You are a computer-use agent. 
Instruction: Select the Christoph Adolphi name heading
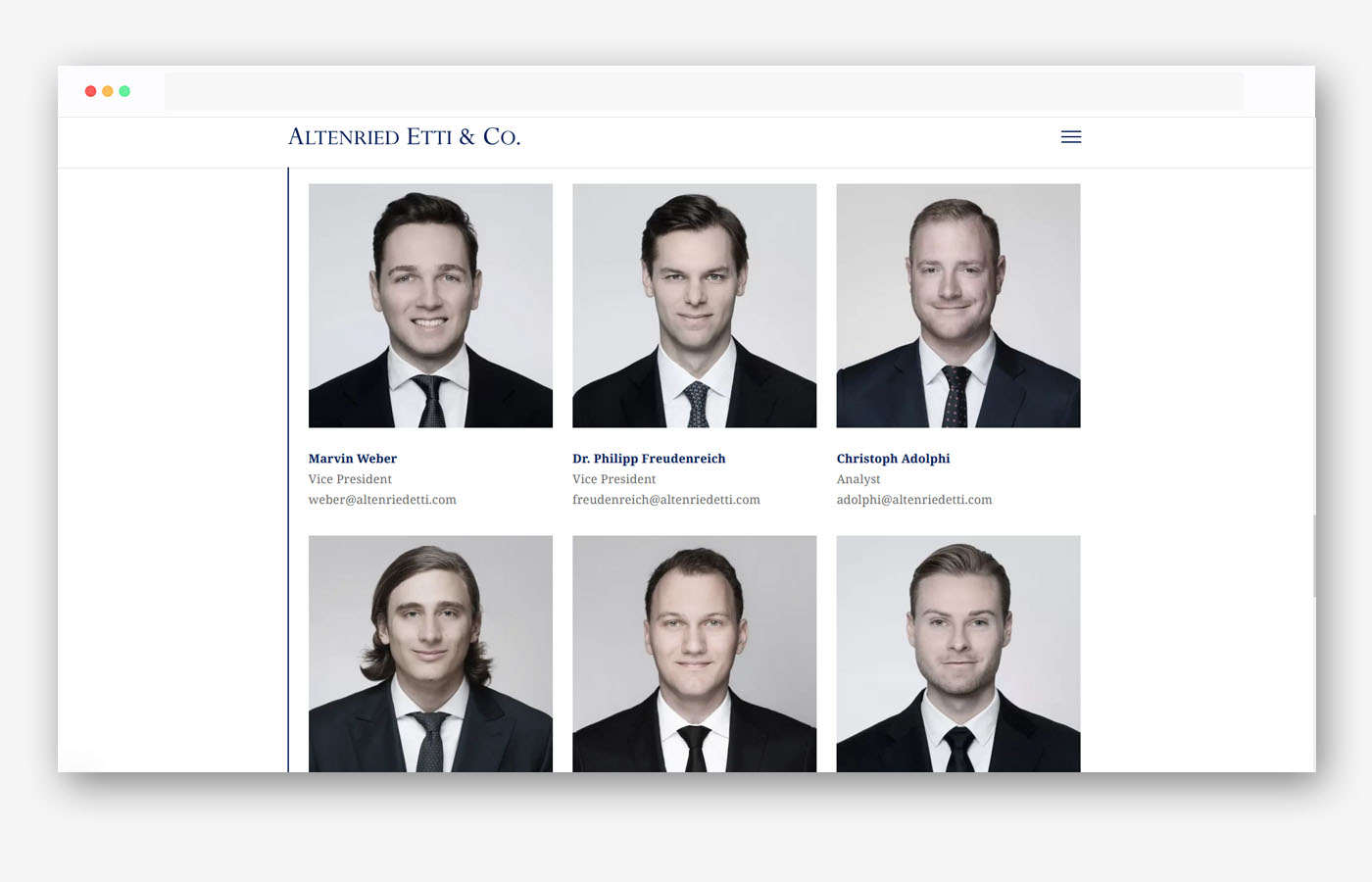pos(893,459)
